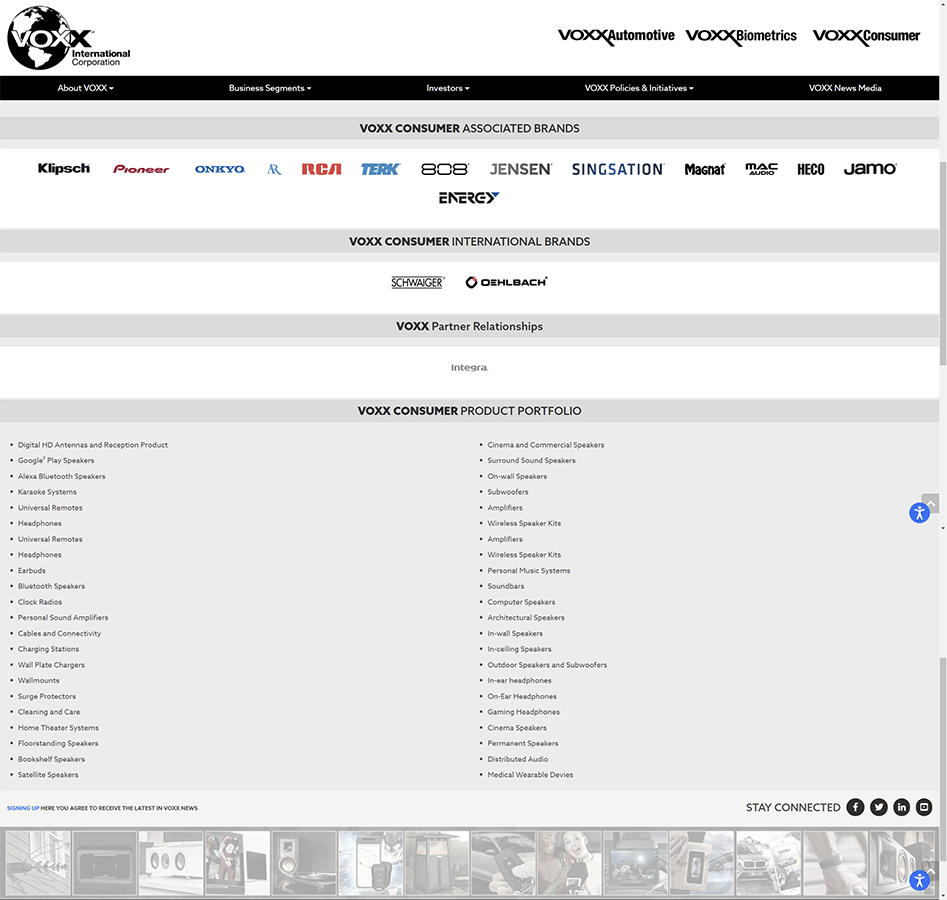
Task: Click the HECO brand logo
Action: pos(811,169)
